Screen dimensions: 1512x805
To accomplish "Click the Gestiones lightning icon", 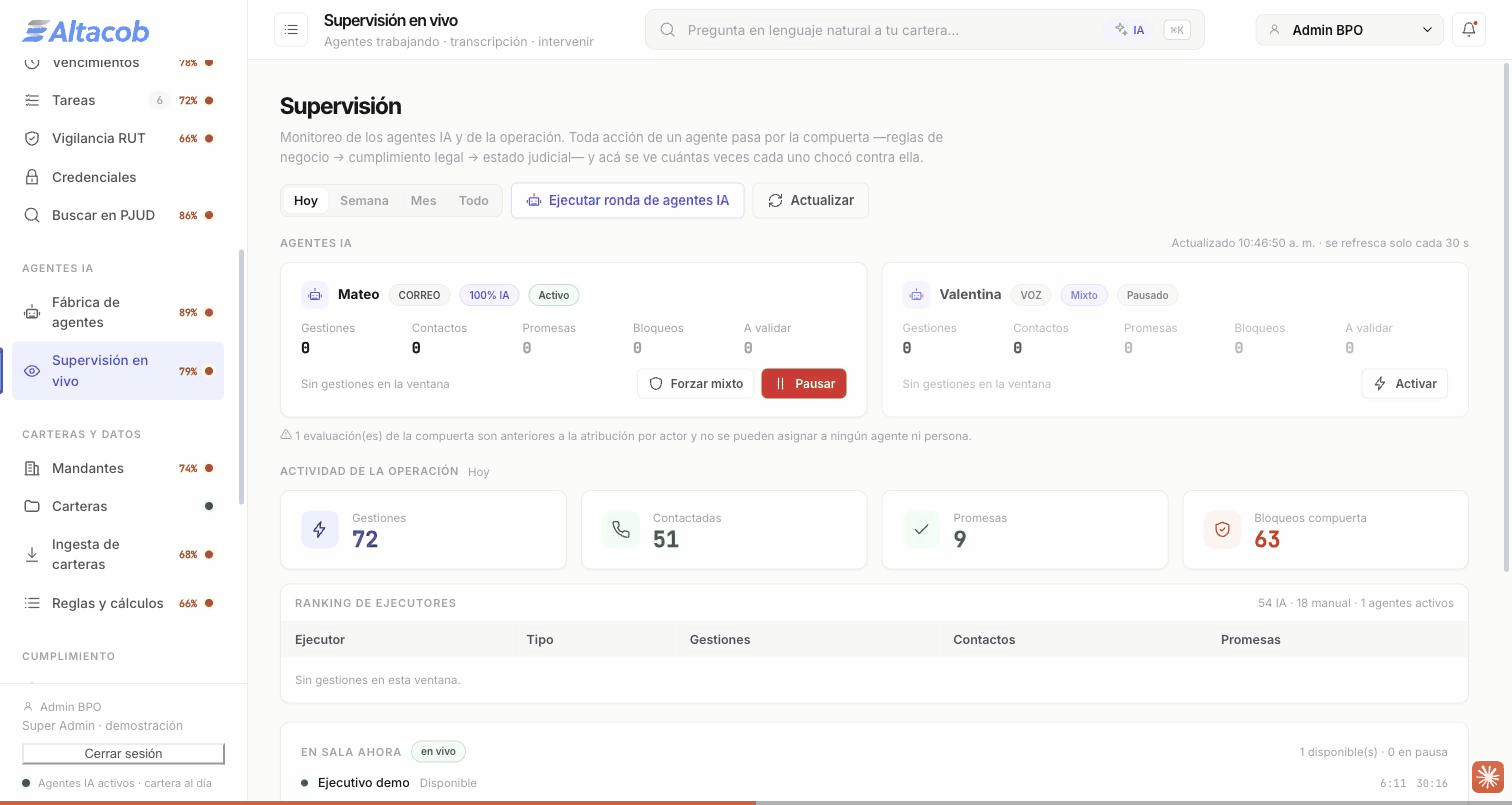I will (x=319, y=529).
